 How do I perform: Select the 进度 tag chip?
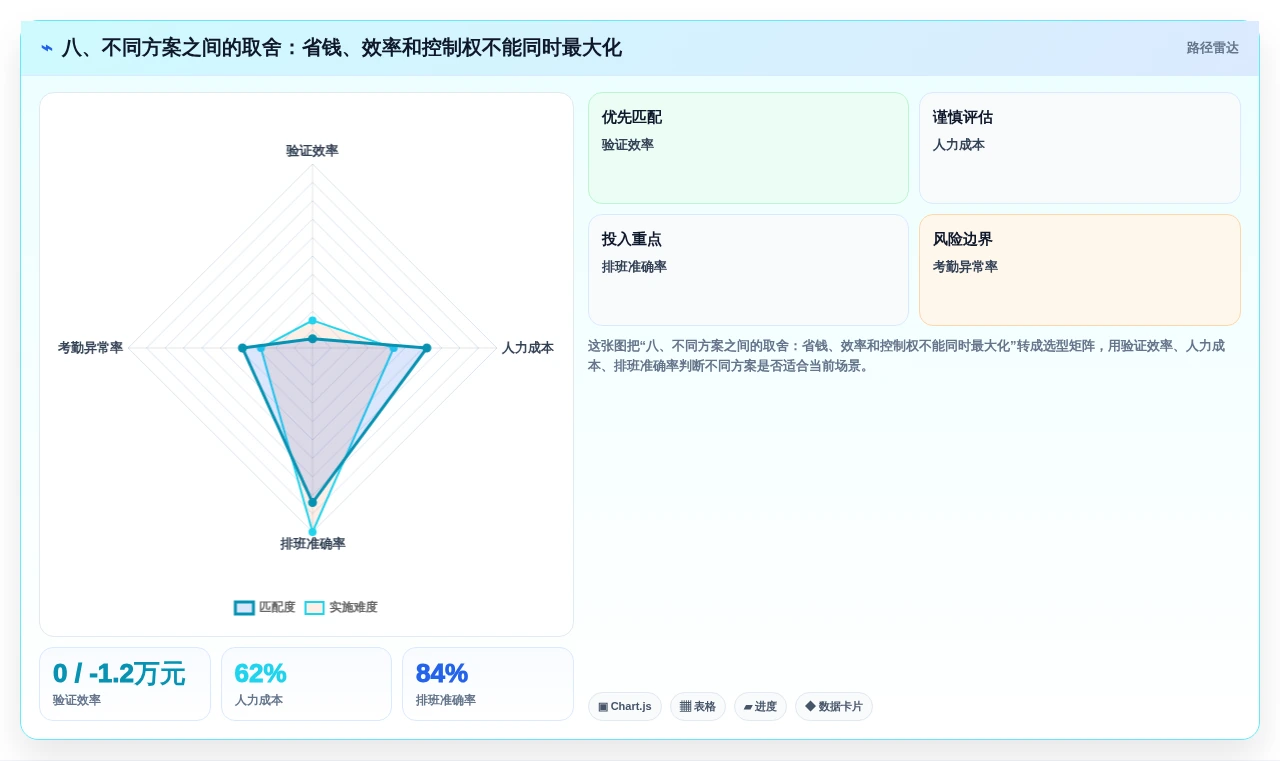[x=760, y=707]
